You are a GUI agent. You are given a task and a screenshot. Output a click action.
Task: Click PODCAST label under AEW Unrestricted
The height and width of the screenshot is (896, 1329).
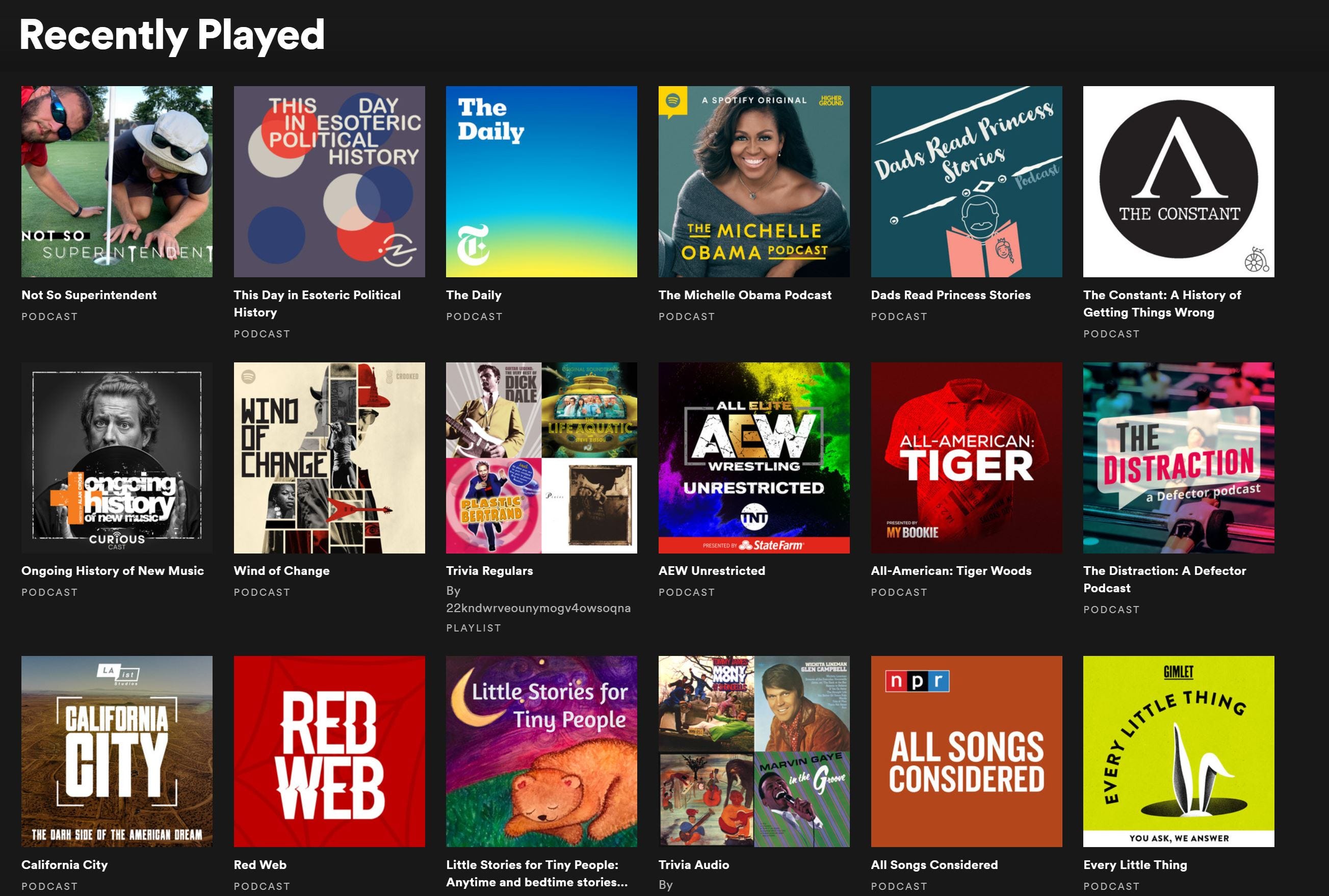click(687, 592)
